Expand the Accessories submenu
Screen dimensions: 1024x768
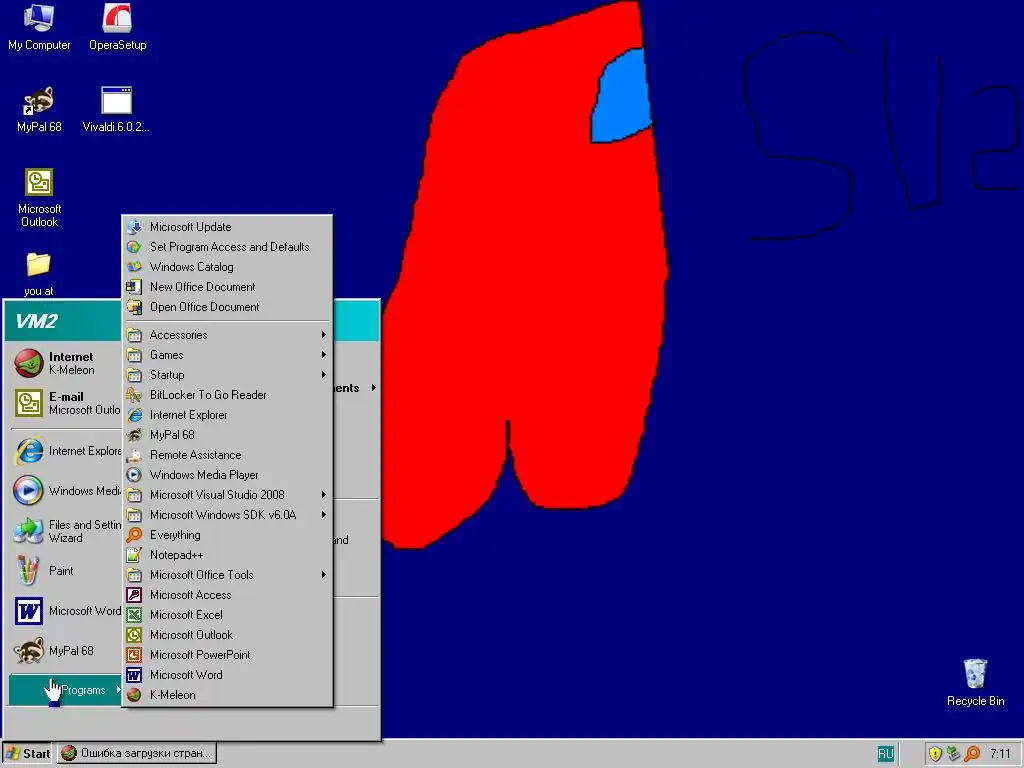228,335
